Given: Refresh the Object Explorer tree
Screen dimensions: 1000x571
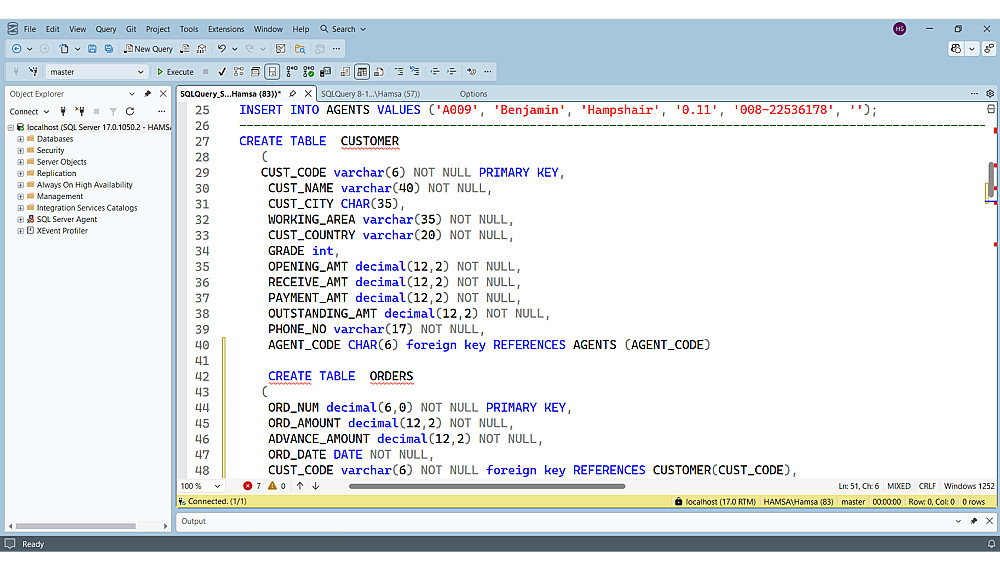Looking at the screenshot, I should click(x=130, y=112).
